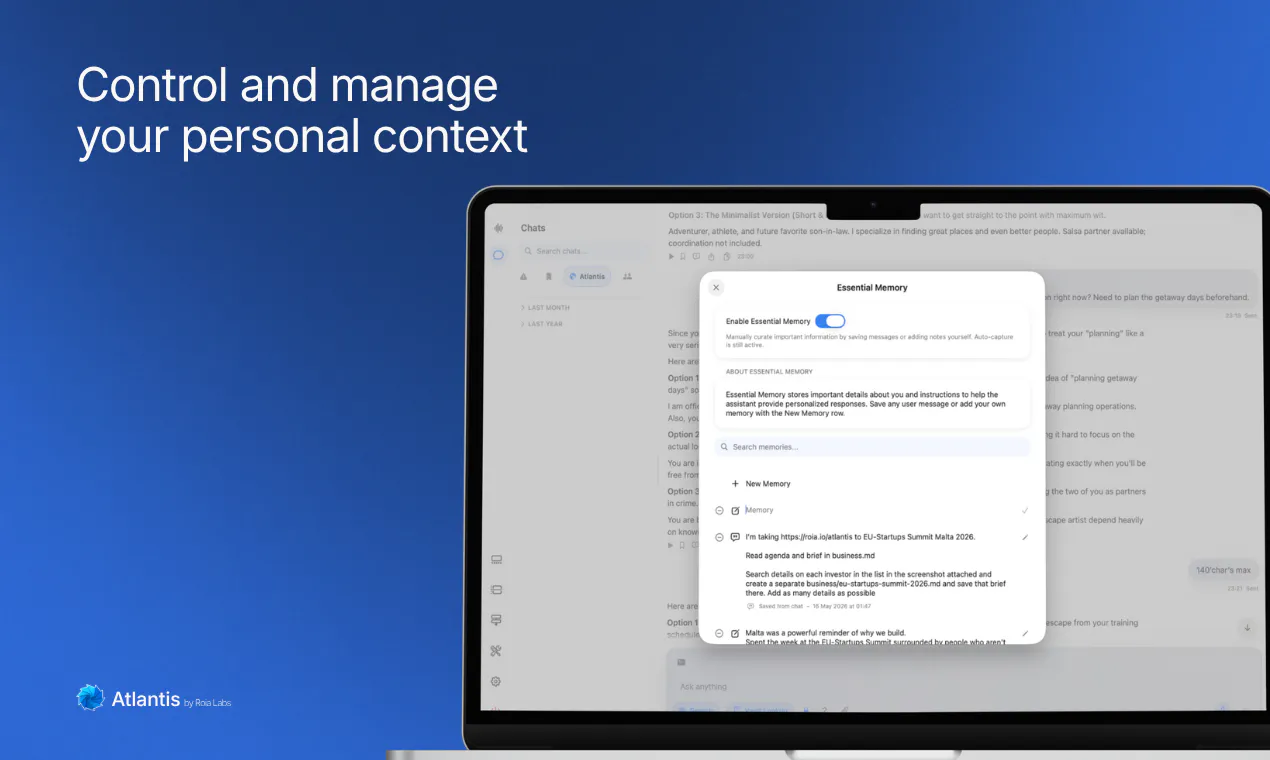Click the "140'char's max" sent message bubble
Viewport: 1270px width, 760px height.
(x=1223, y=570)
